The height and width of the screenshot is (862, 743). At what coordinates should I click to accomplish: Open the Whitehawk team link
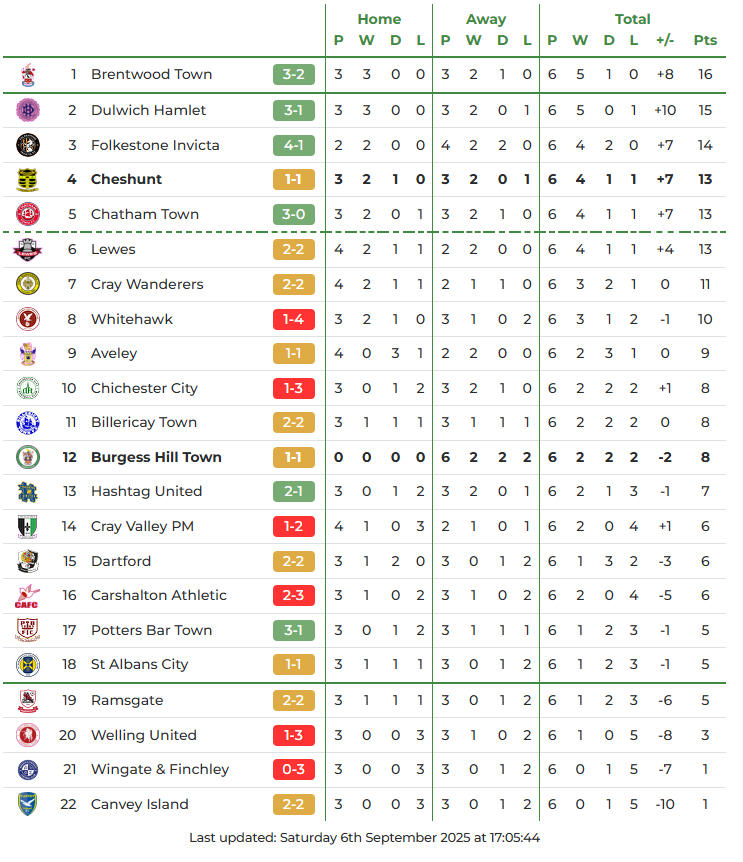coord(131,319)
